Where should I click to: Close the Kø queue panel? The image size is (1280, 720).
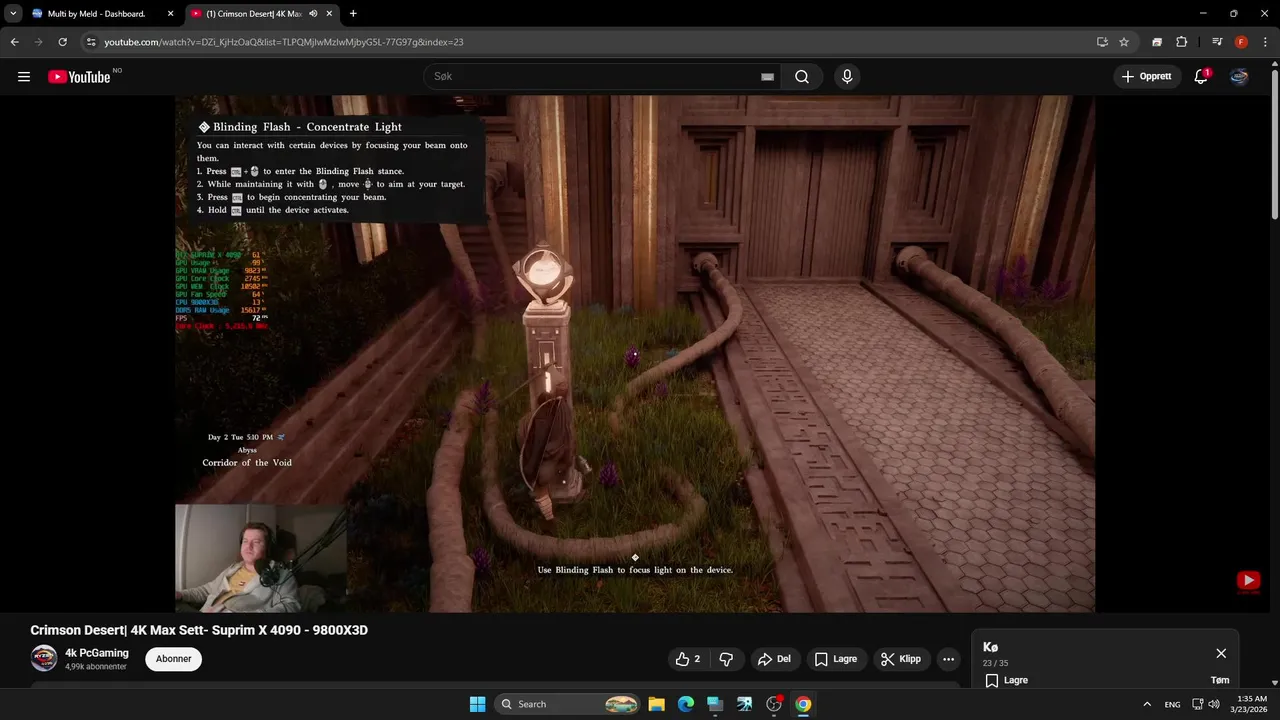tap(1221, 653)
